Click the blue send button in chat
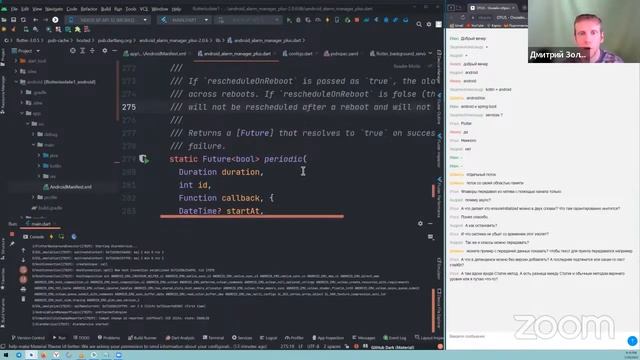The height and width of the screenshot is (360, 640). tap(632, 340)
